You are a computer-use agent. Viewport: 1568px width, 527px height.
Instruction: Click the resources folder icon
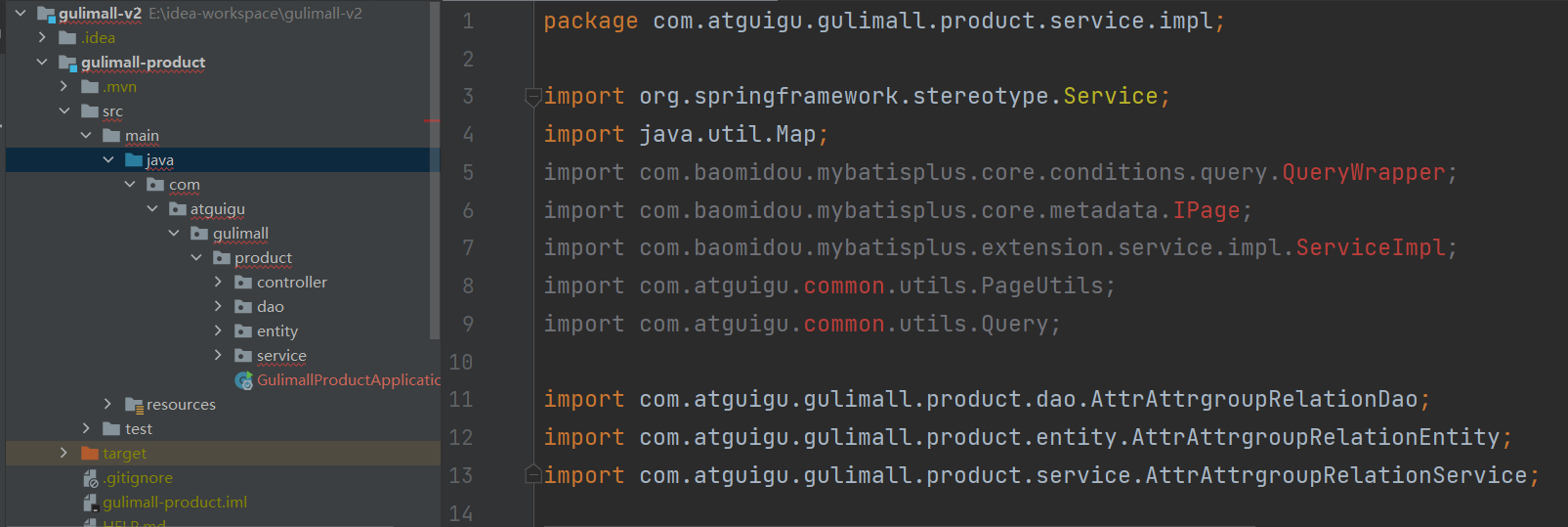134,405
